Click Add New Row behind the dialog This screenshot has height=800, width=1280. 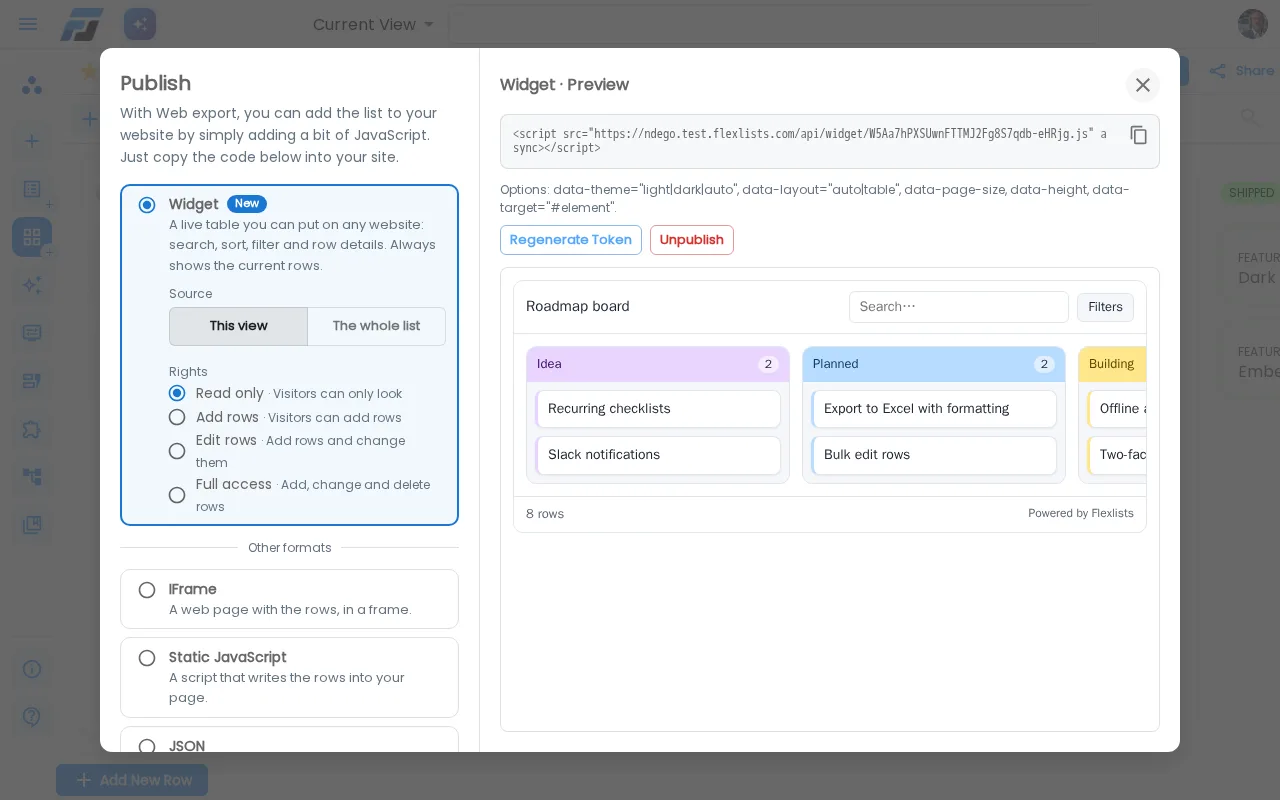tap(132, 780)
